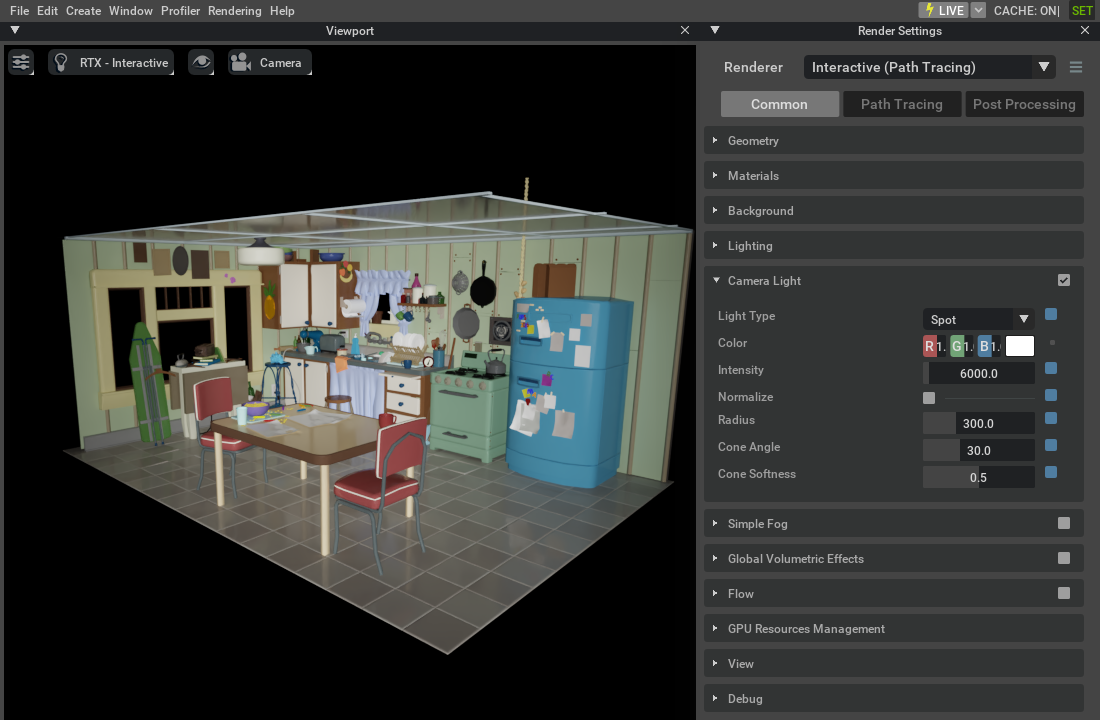This screenshot has height=720, width=1100.
Task: Expand the Background section
Action: tap(894, 211)
